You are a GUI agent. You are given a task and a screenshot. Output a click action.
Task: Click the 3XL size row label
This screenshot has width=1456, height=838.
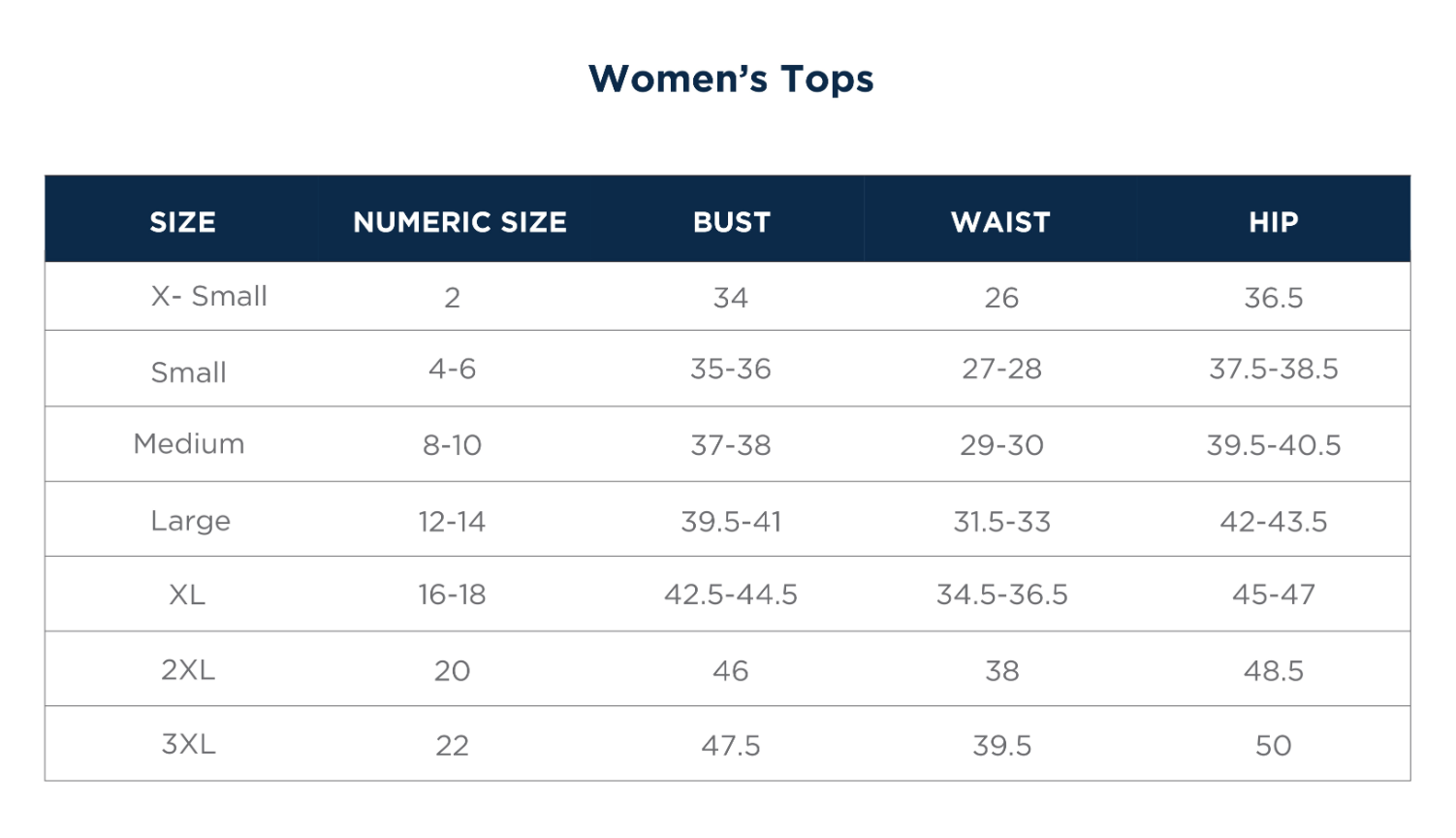click(x=188, y=745)
